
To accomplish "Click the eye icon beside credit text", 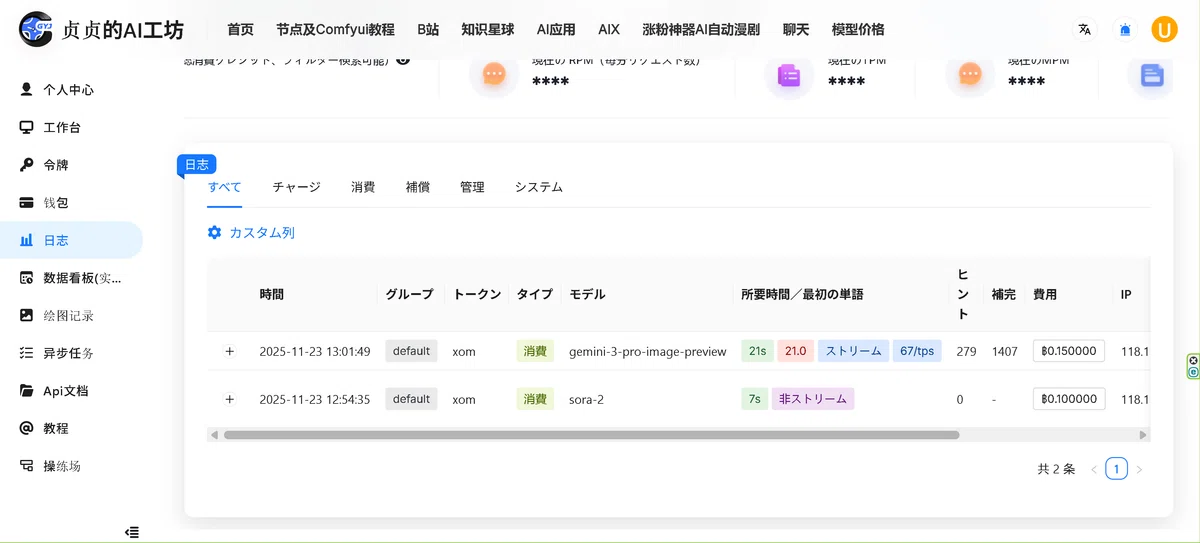I will pyautogui.click(x=403, y=59).
